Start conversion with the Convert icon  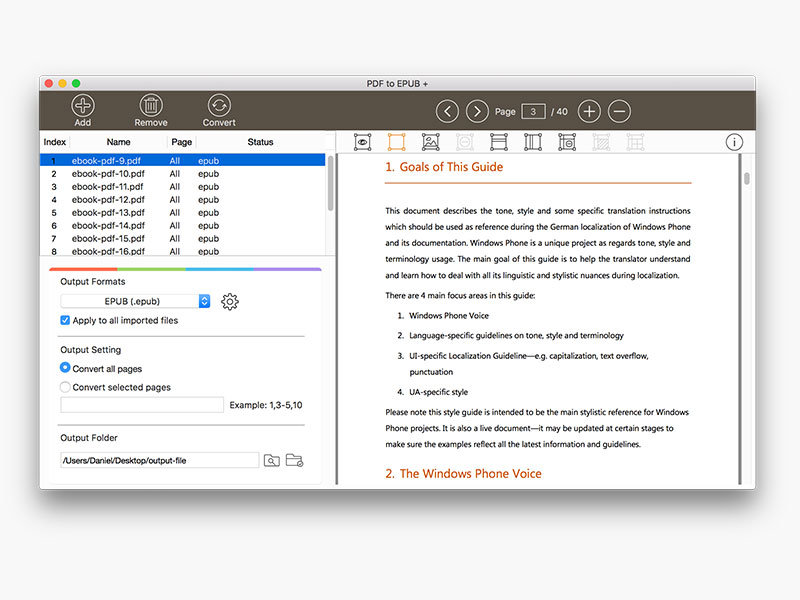coord(219,106)
